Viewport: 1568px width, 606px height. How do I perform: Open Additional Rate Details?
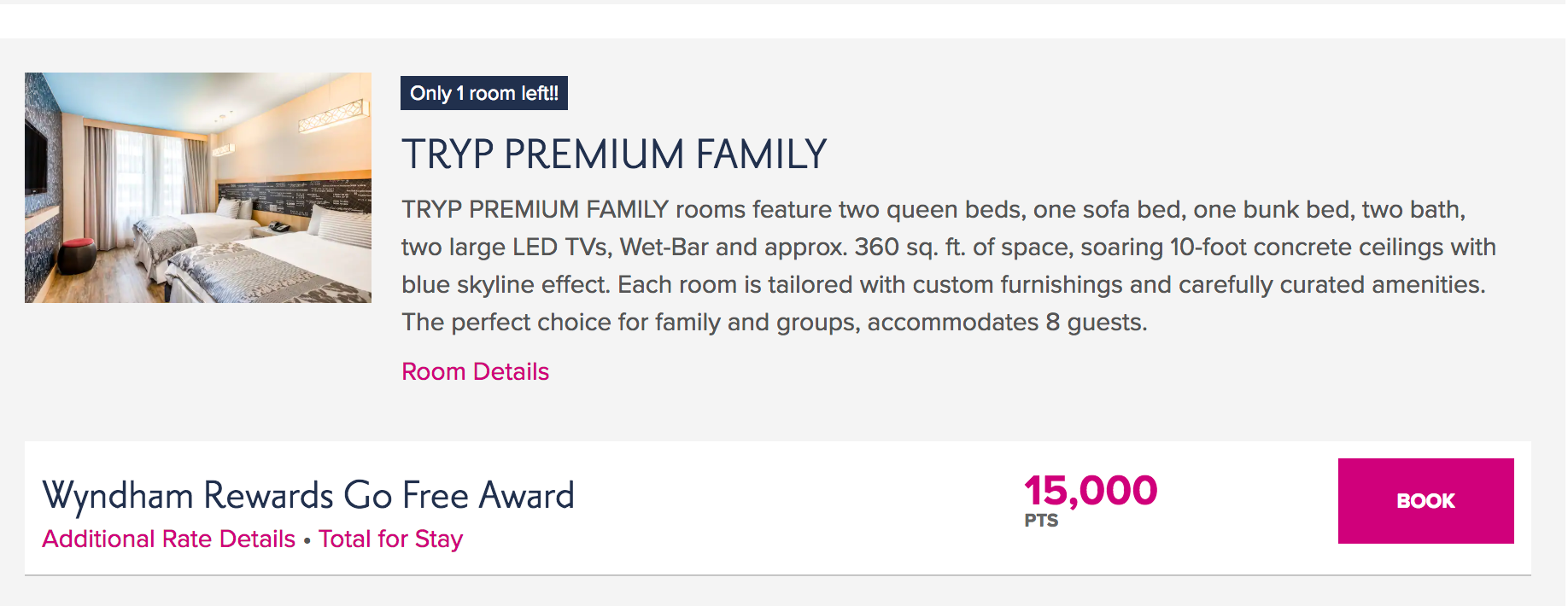[x=168, y=539]
